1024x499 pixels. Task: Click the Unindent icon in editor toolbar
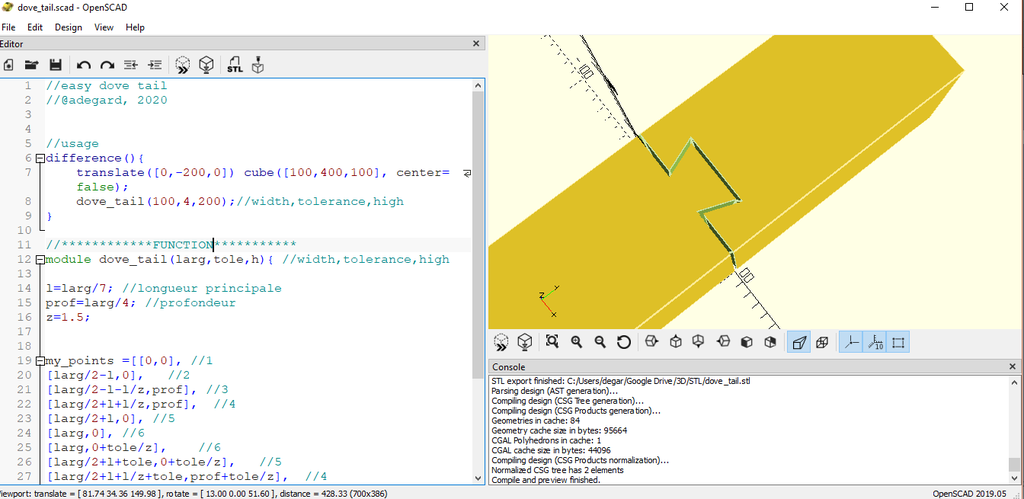point(131,65)
